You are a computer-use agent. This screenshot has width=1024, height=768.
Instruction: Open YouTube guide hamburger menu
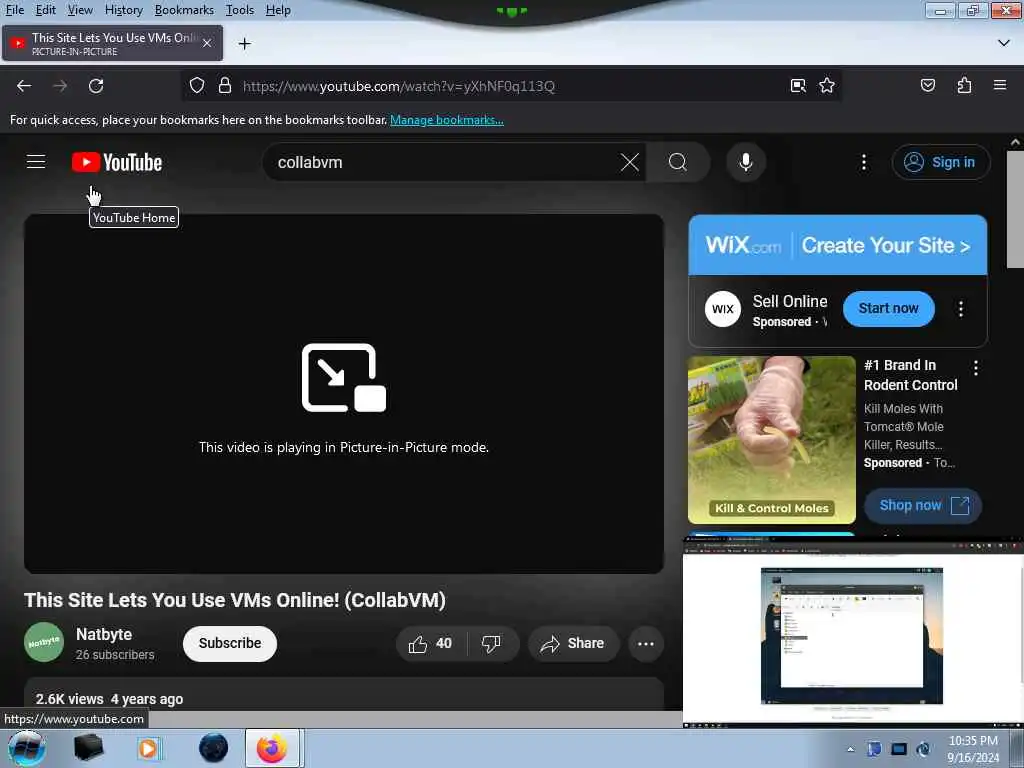coord(36,161)
